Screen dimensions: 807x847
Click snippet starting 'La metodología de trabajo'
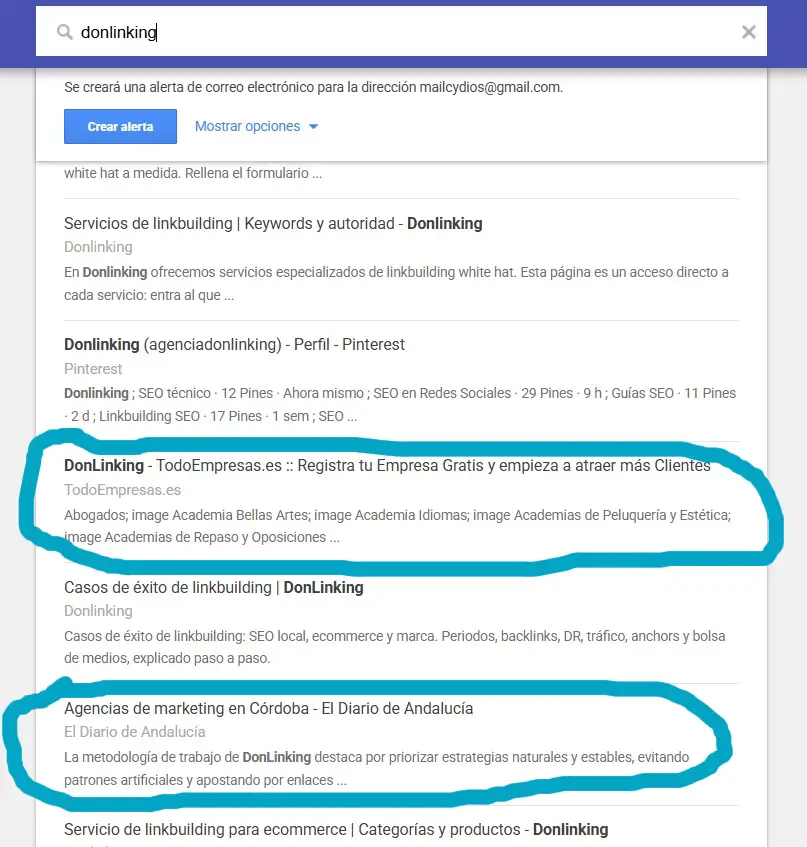click(x=376, y=769)
